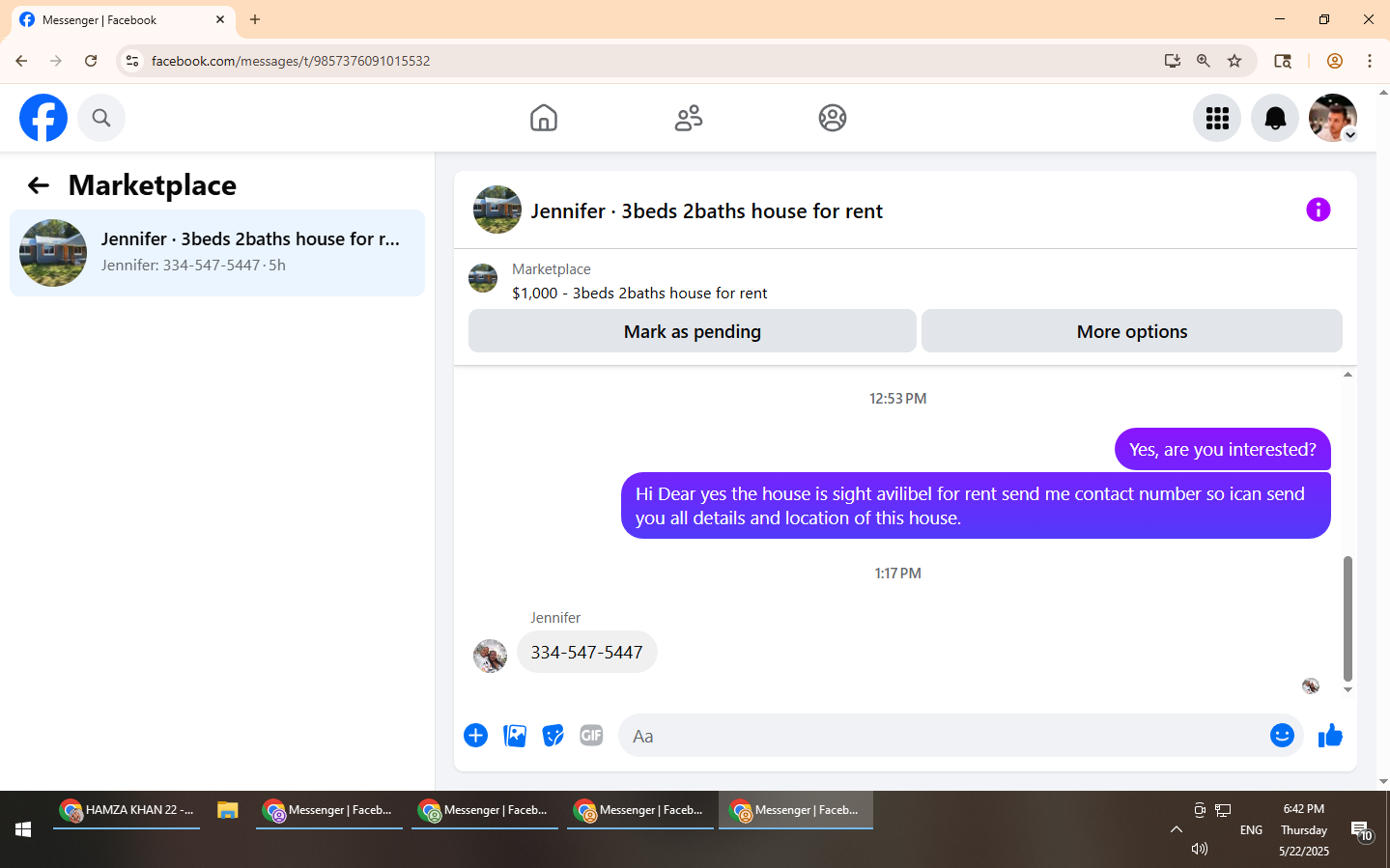
Task: Go to Facebook Home feed
Action: [544, 118]
